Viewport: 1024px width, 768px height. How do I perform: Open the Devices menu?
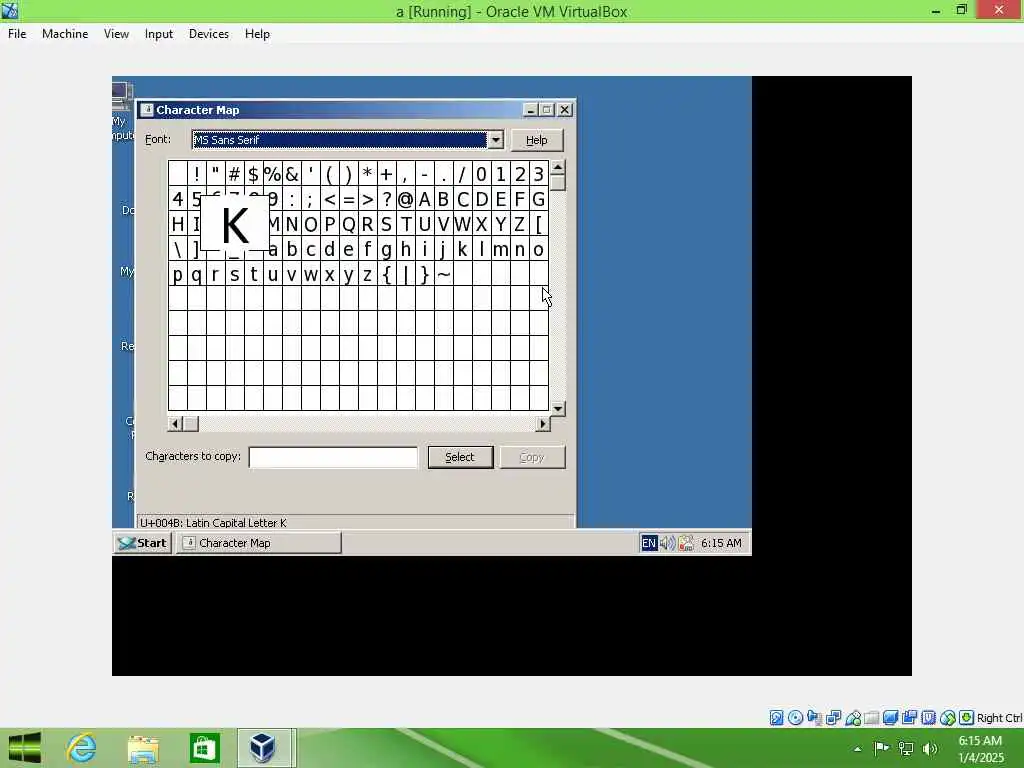pos(208,34)
